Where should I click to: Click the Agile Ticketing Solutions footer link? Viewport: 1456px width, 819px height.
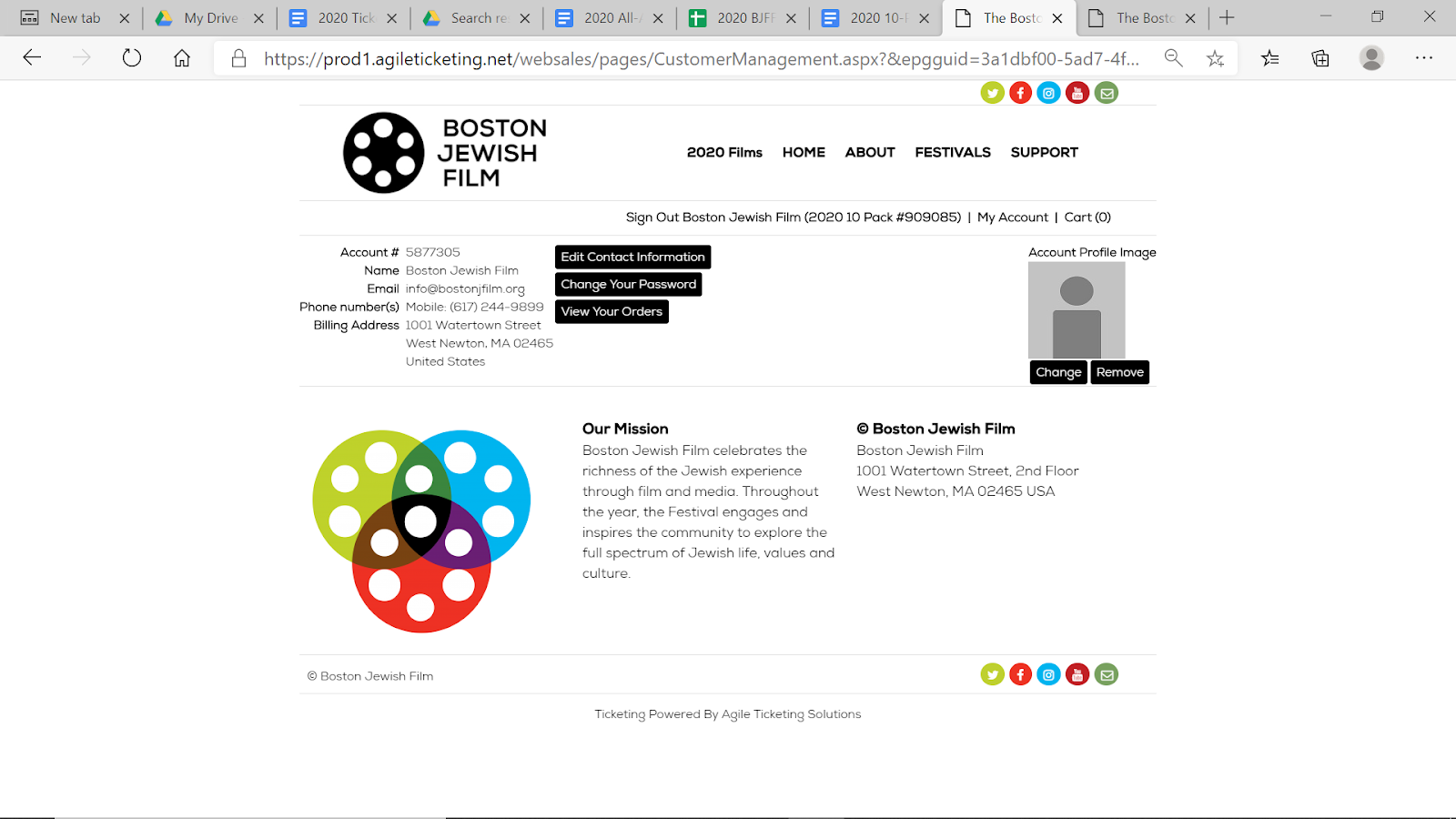tap(791, 714)
